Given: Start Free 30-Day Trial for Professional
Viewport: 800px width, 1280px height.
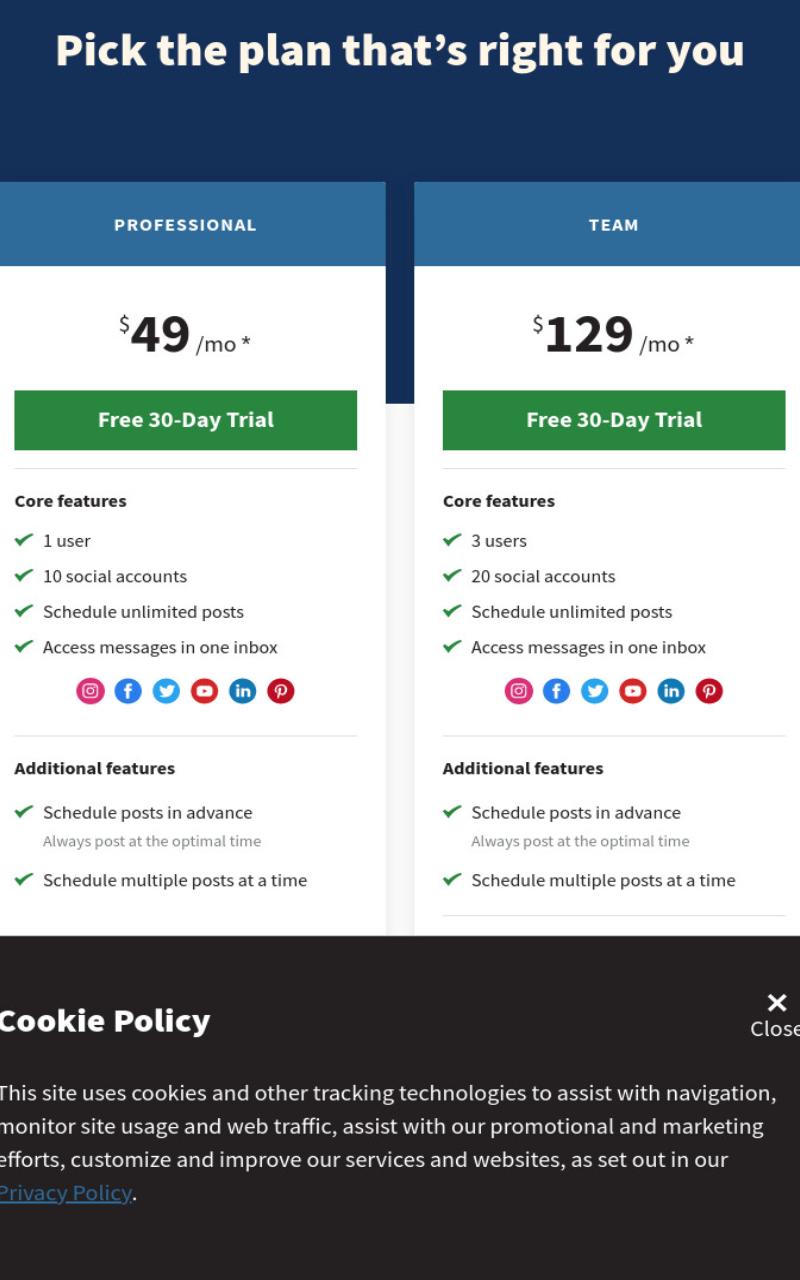Looking at the screenshot, I should click(185, 420).
